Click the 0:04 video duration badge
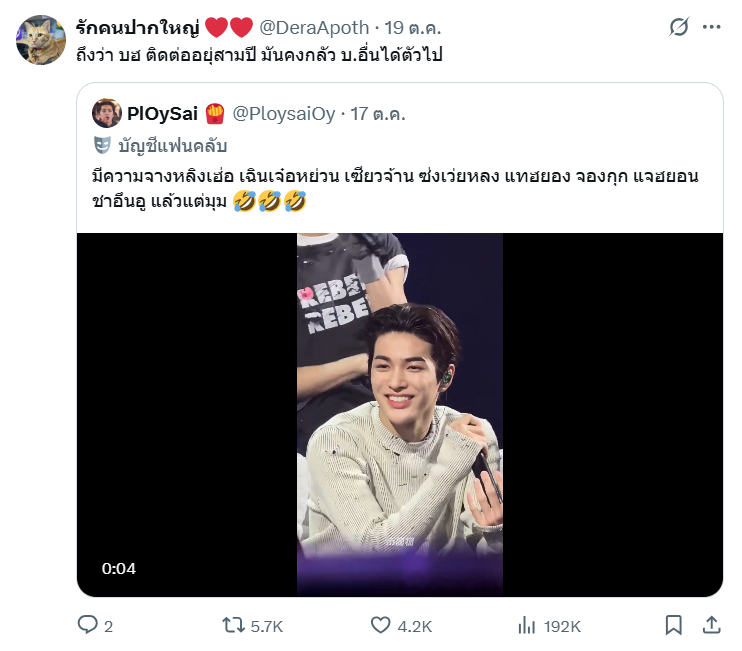Image resolution: width=742 pixels, height=651 pixels. (119, 568)
